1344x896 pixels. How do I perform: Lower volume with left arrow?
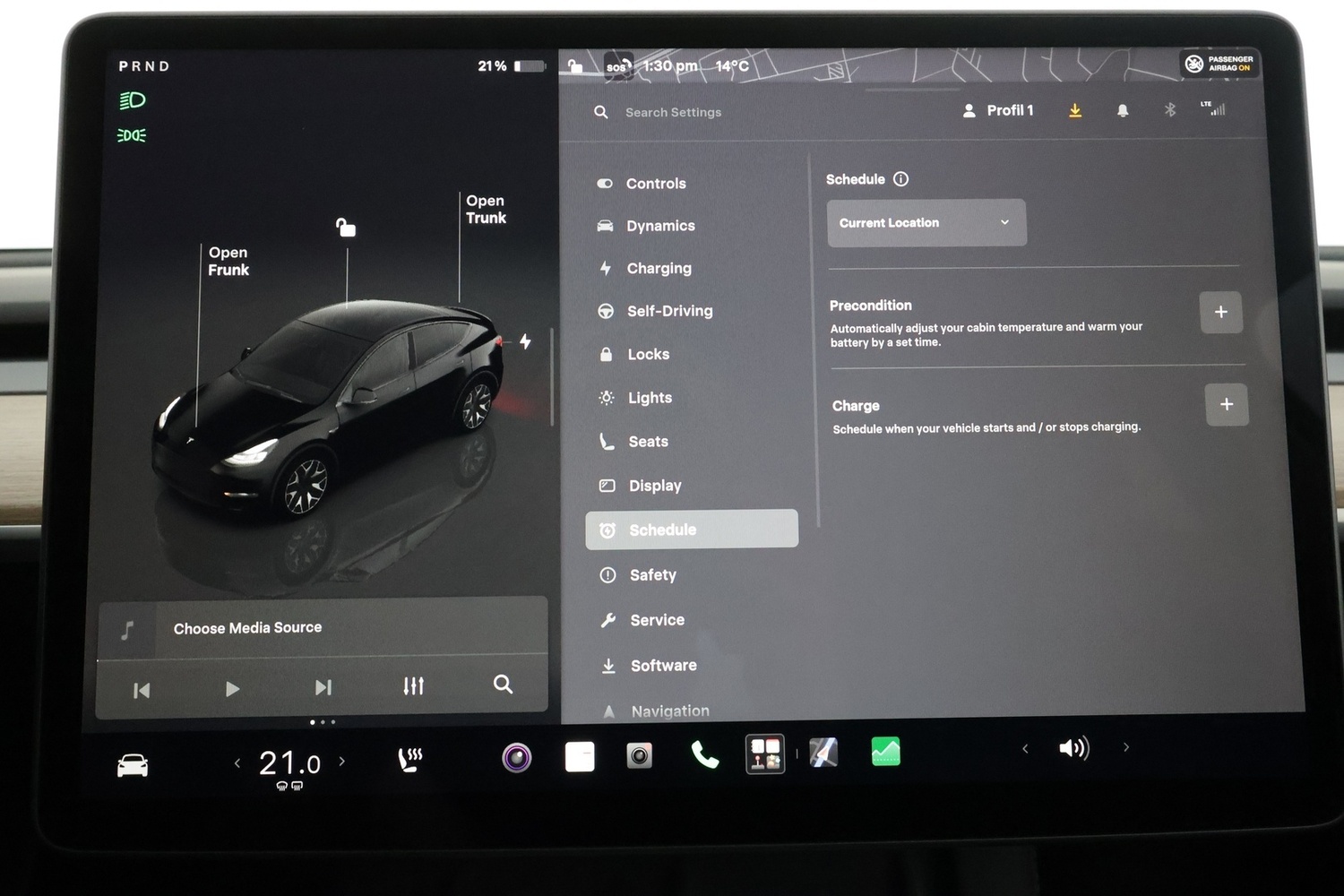pos(1025,749)
